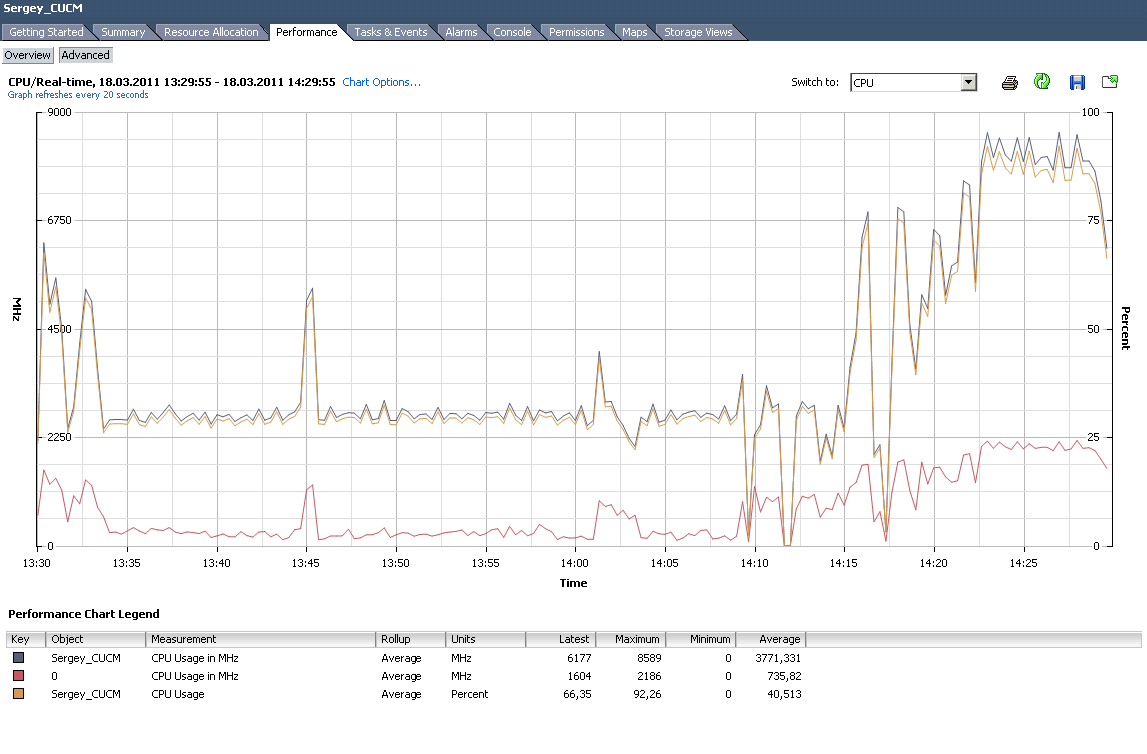Open the Tasks & Events tab
The image size is (1147, 754).
(x=390, y=32)
